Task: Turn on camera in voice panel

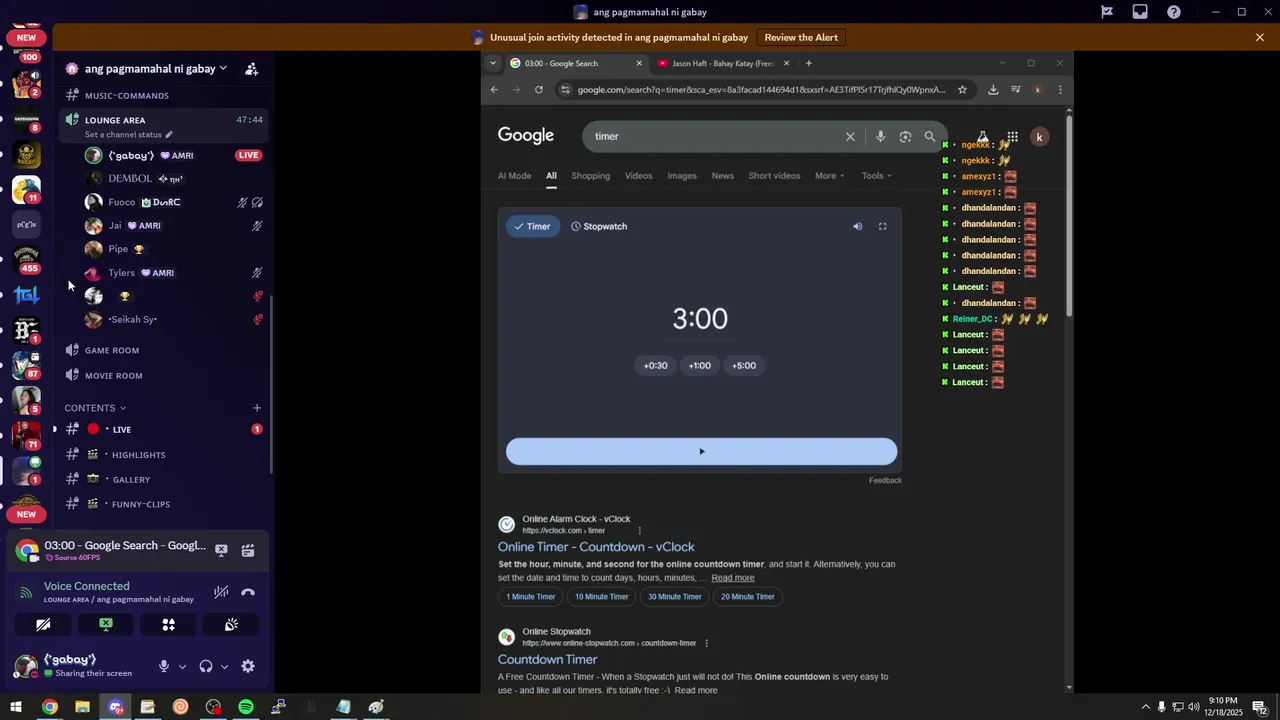Action: click(x=43, y=625)
